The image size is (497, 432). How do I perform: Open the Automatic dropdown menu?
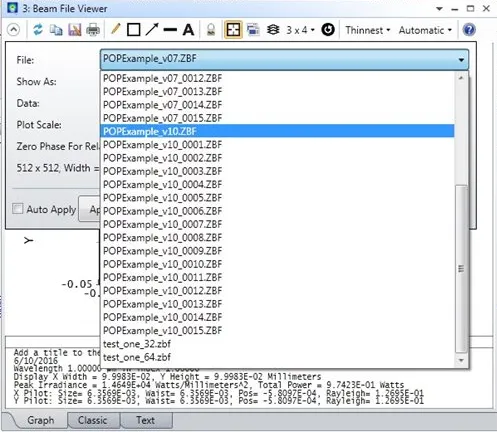coord(425,30)
